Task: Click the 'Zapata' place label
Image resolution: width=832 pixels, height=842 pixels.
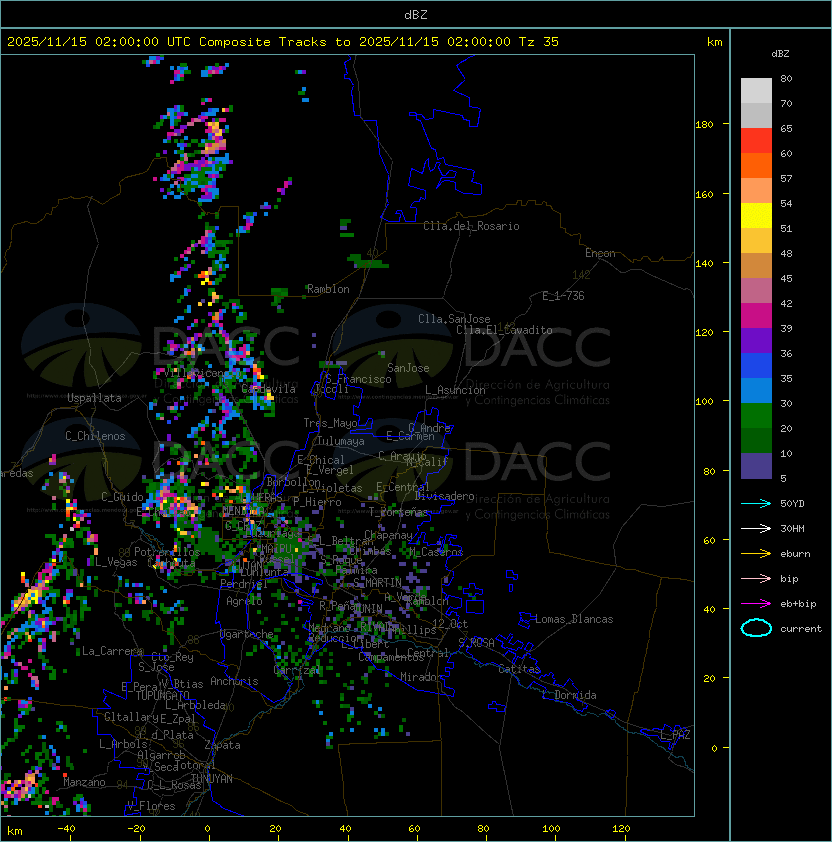Action: coord(222,745)
